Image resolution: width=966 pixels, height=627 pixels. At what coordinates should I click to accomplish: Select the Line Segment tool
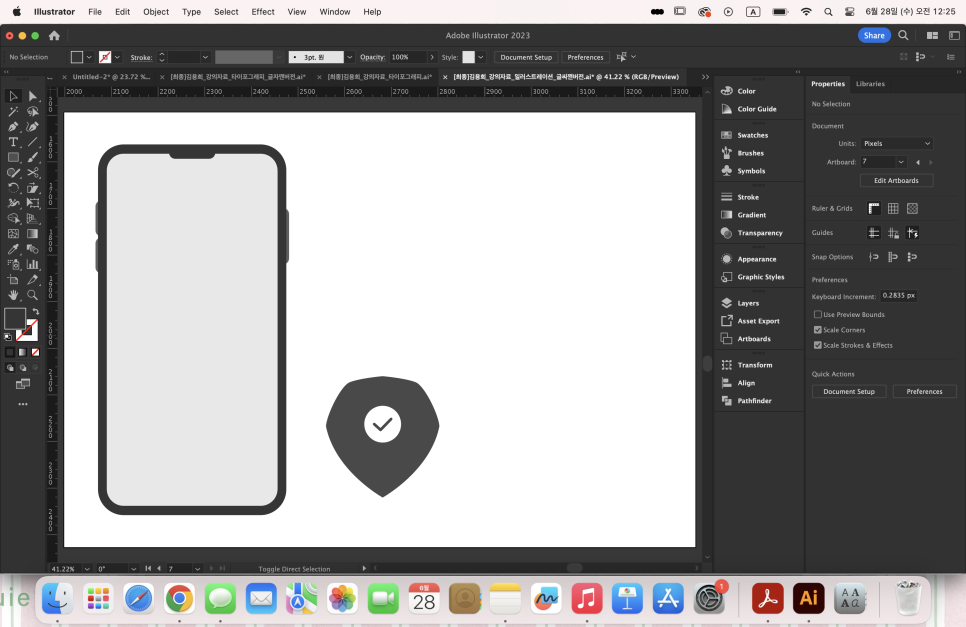[33, 142]
